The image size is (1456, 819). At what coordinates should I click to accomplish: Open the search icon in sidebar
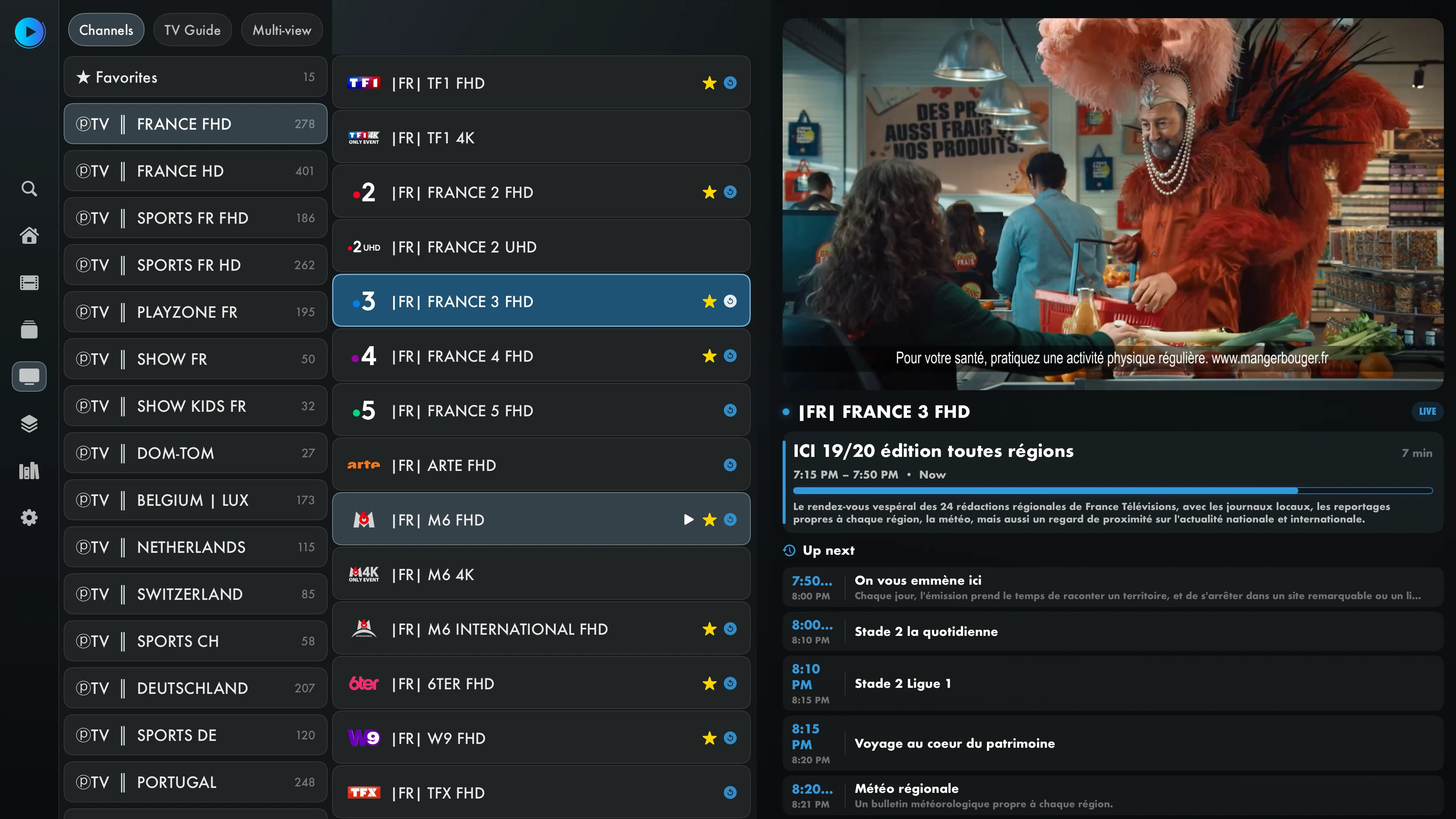click(30, 188)
